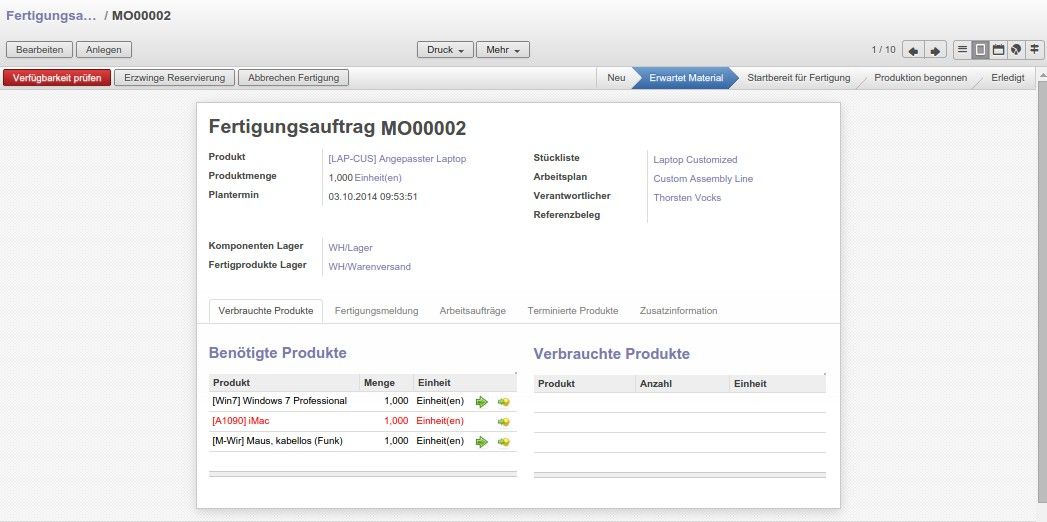Open the Laptop Customized Stückliste link
Screen dimensions: 1047x522
[x=695, y=160]
